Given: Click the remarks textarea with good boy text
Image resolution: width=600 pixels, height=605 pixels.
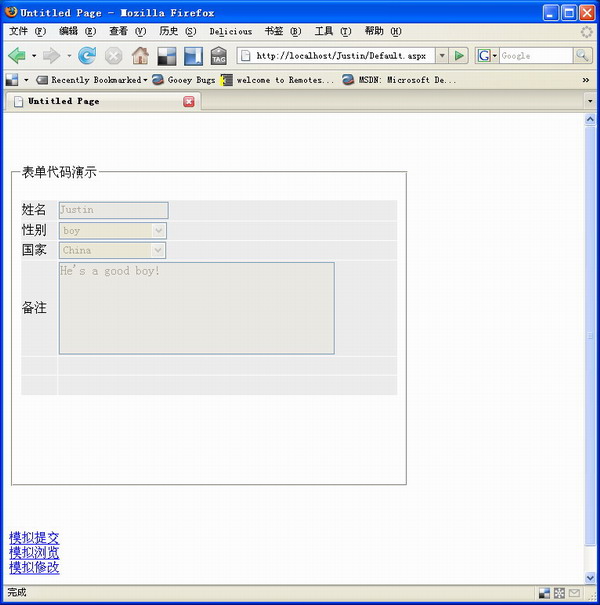Looking at the screenshot, I should click(x=197, y=308).
